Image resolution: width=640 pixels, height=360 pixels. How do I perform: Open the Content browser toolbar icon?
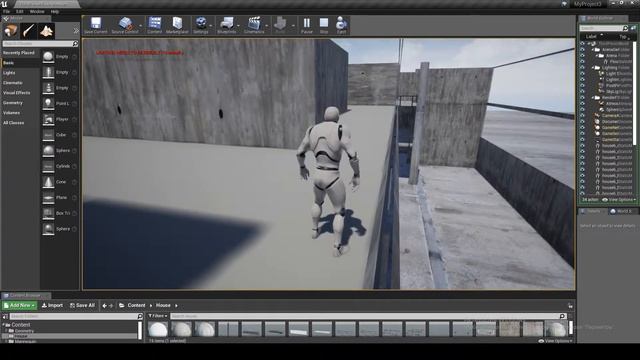tap(155, 23)
